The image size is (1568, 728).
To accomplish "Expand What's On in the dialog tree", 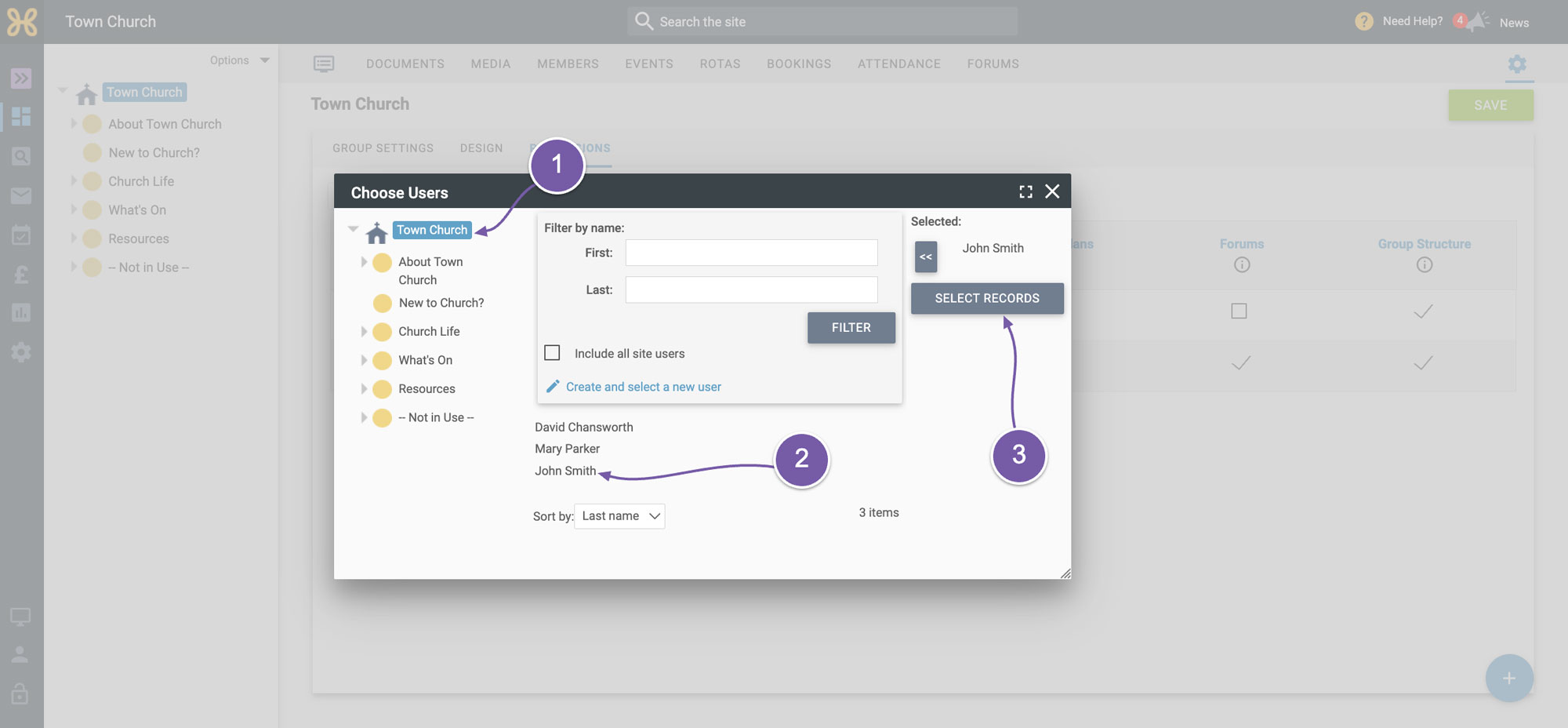I will pyautogui.click(x=364, y=360).
